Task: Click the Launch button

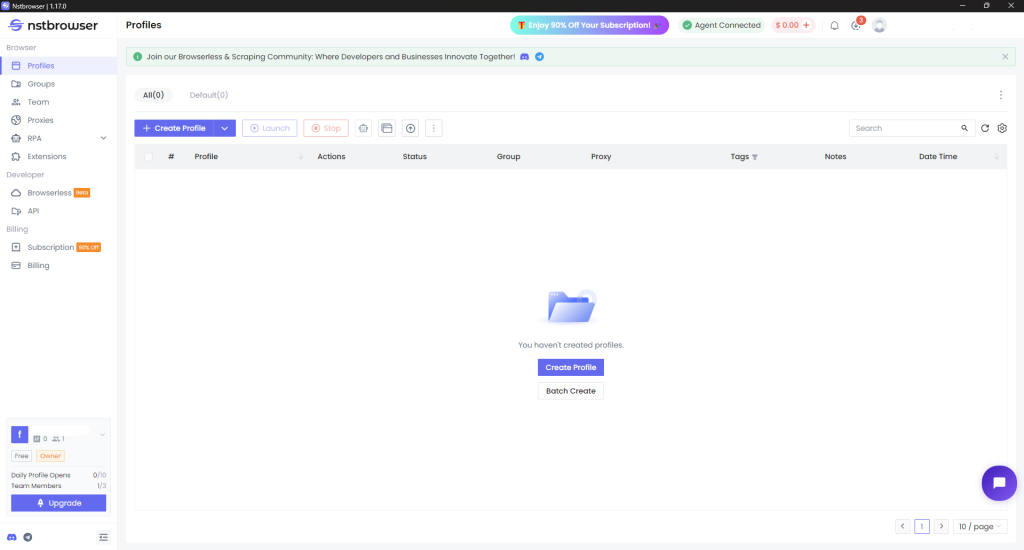Action: click(x=270, y=128)
